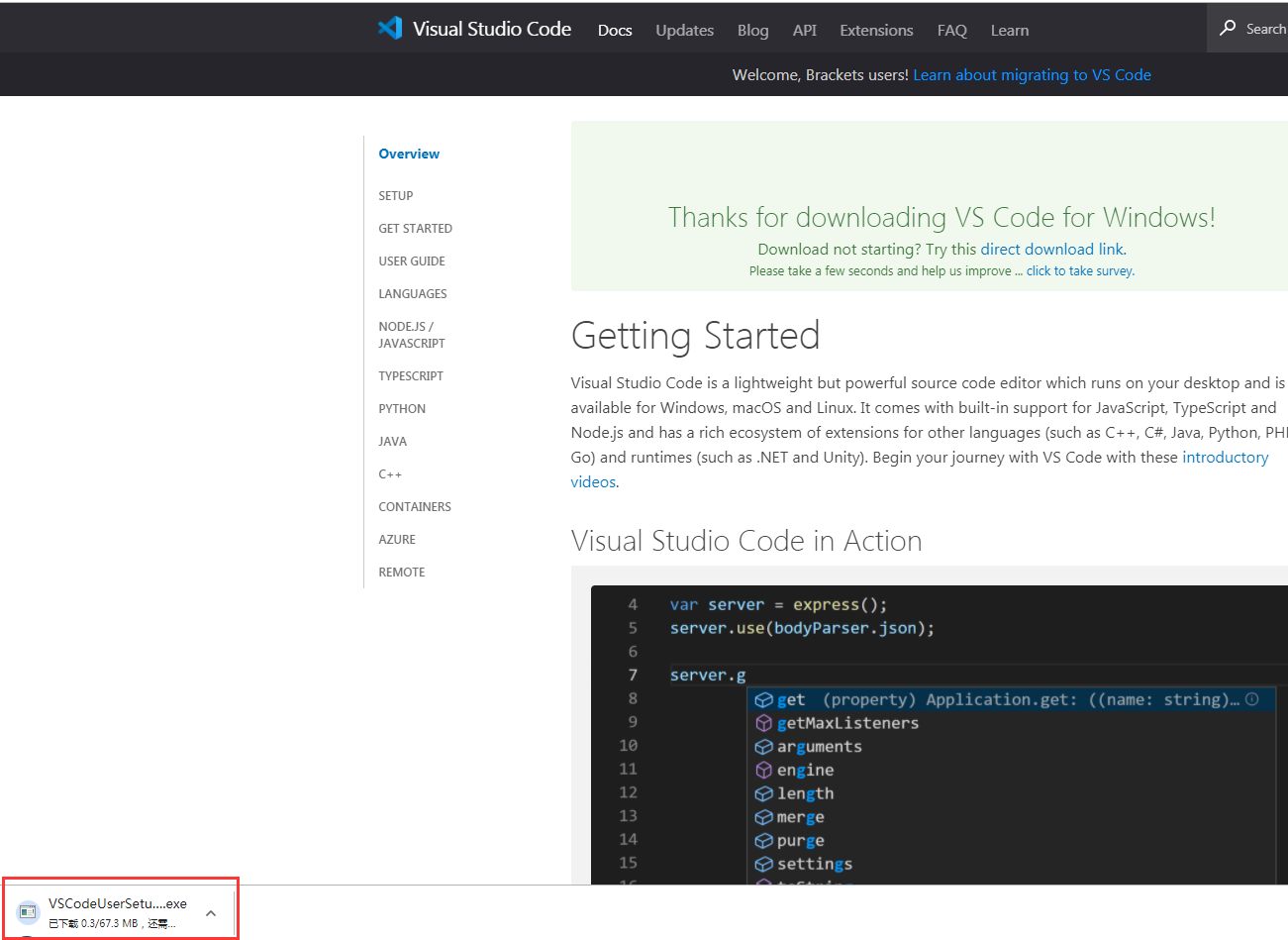Select the 'engine' suggestion icon
Viewport: 1288px width, 940px height.
pos(763,771)
